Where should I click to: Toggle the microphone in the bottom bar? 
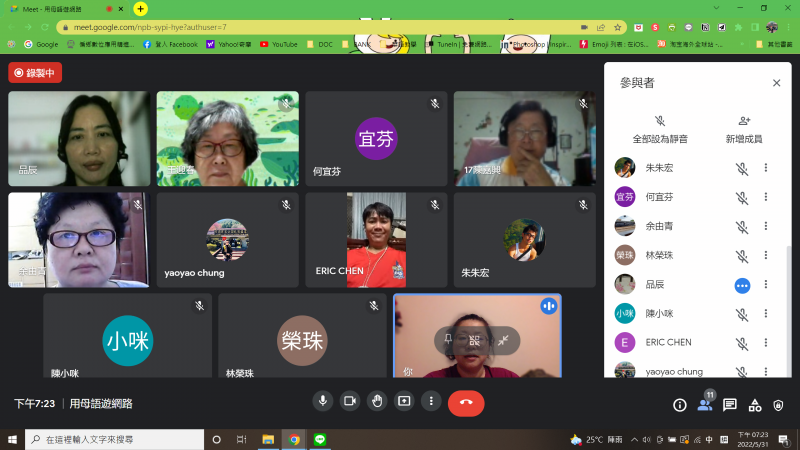pos(323,401)
